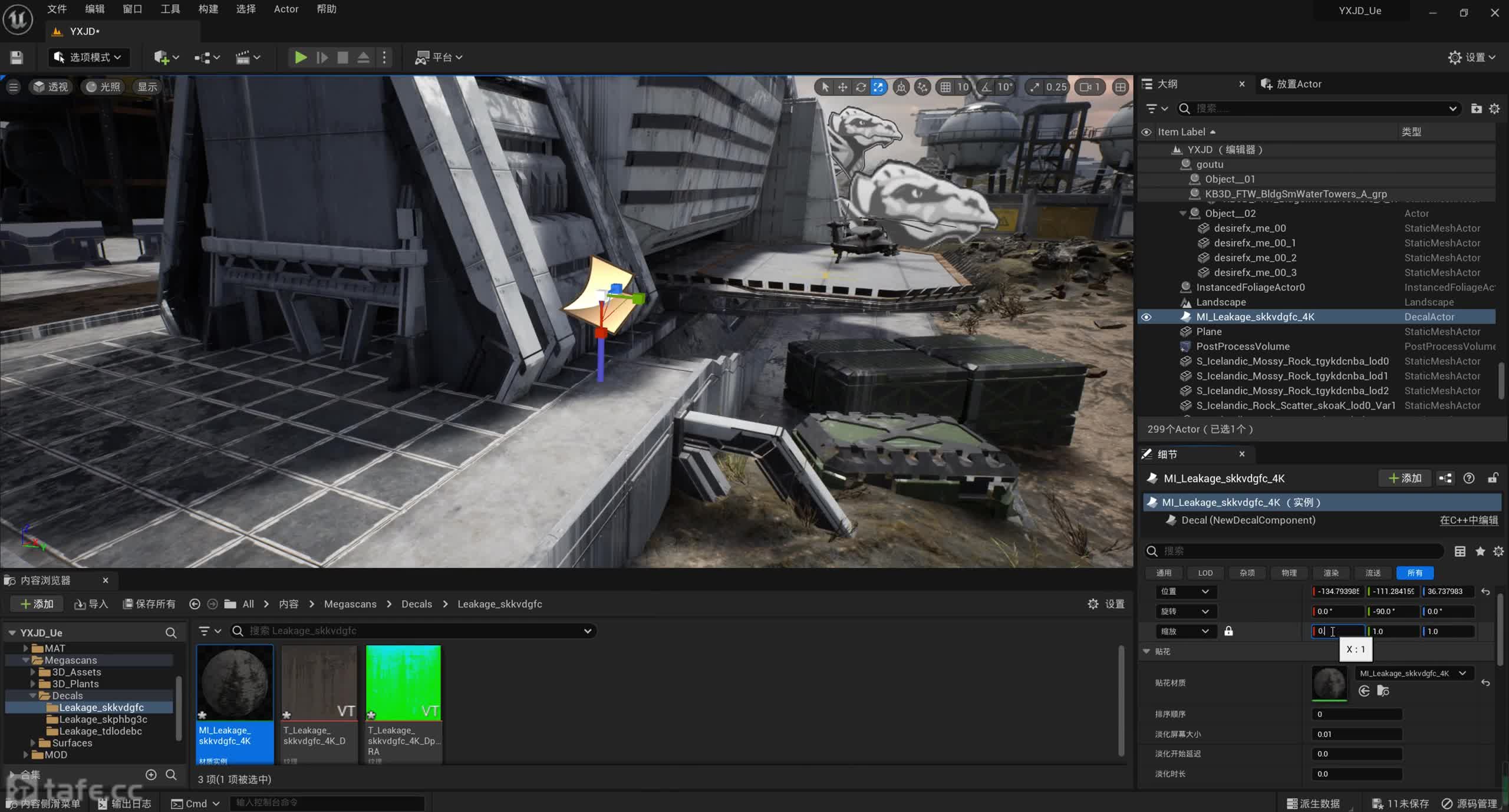1509x812 pixels.
Task: Collapse the Object__02 outliner node
Action: [x=1182, y=213]
